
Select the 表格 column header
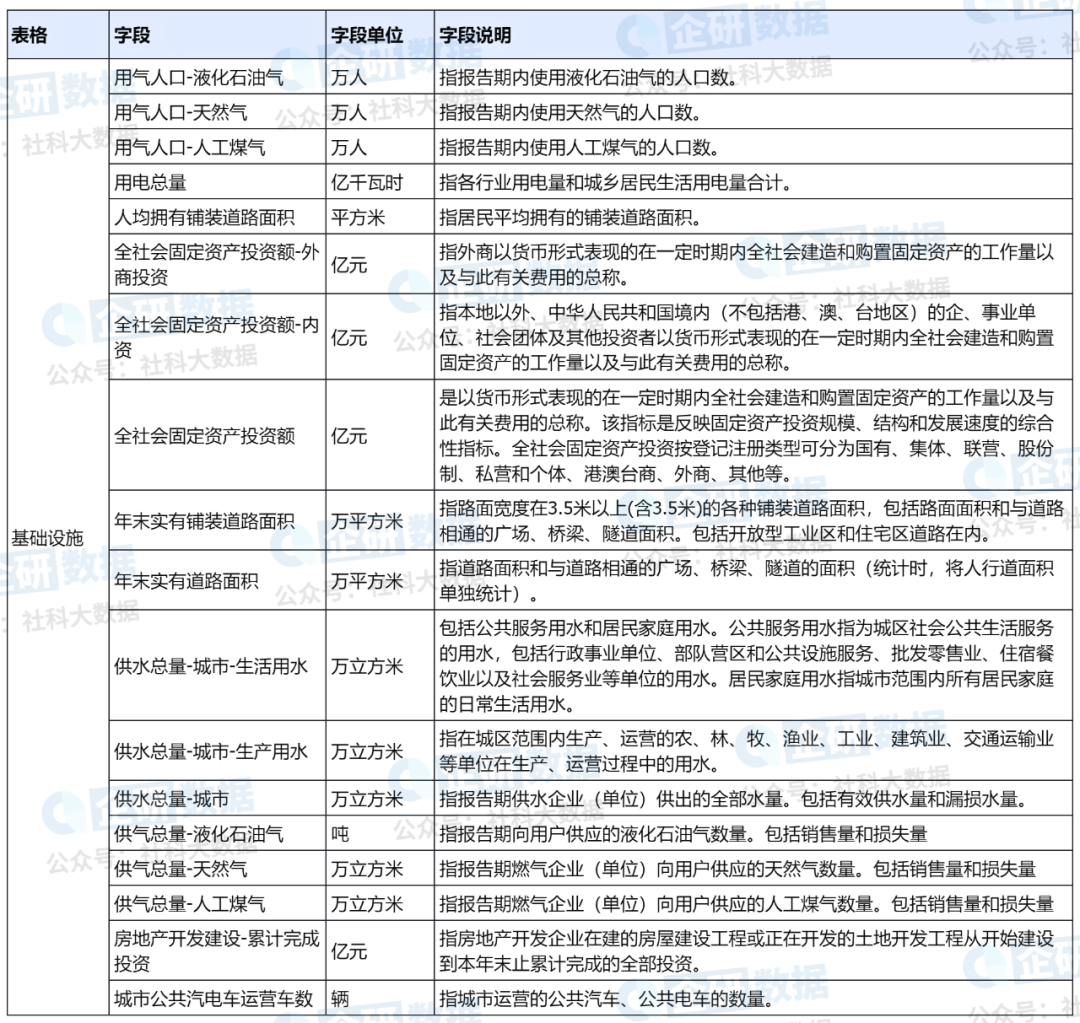tap(58, 35)
